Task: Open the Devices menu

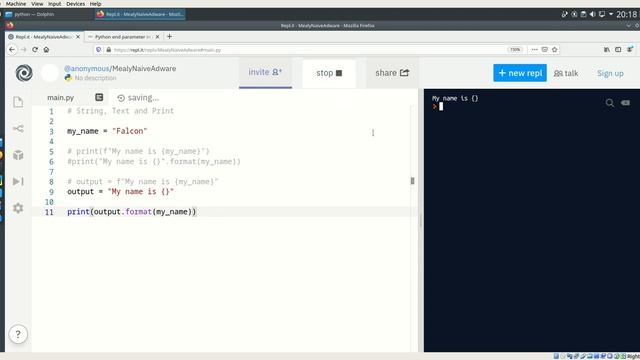Action: click(x=76, y=4)
